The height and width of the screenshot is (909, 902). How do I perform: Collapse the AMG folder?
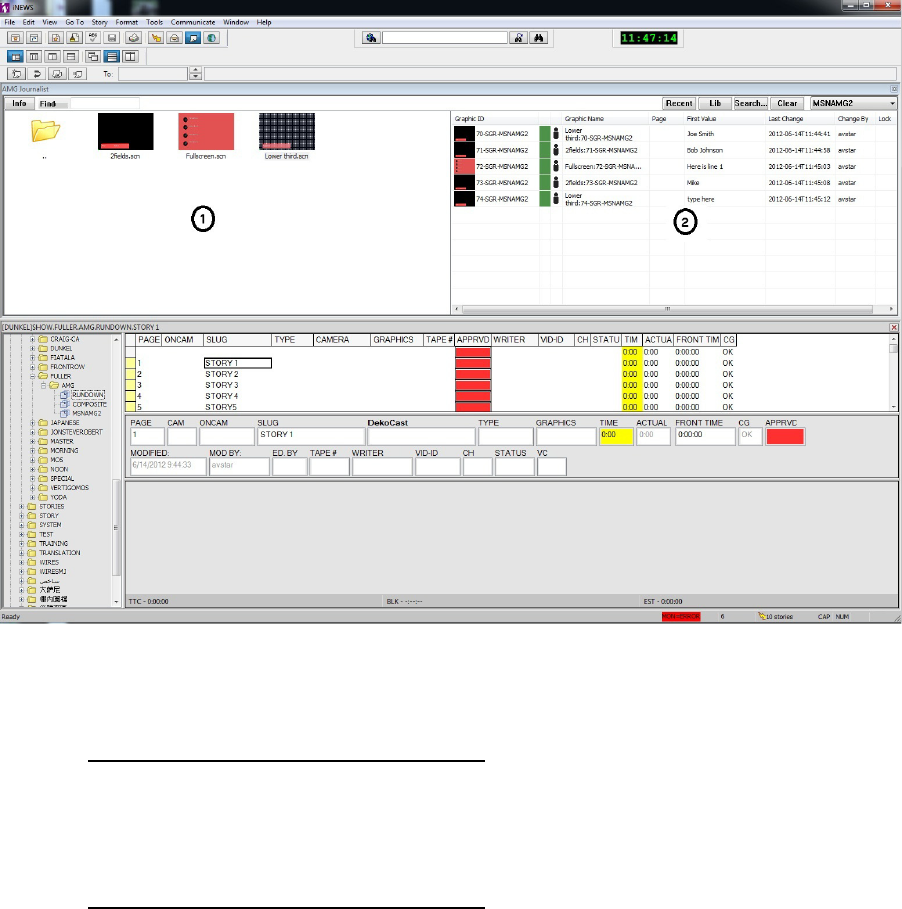coord(43,386)
